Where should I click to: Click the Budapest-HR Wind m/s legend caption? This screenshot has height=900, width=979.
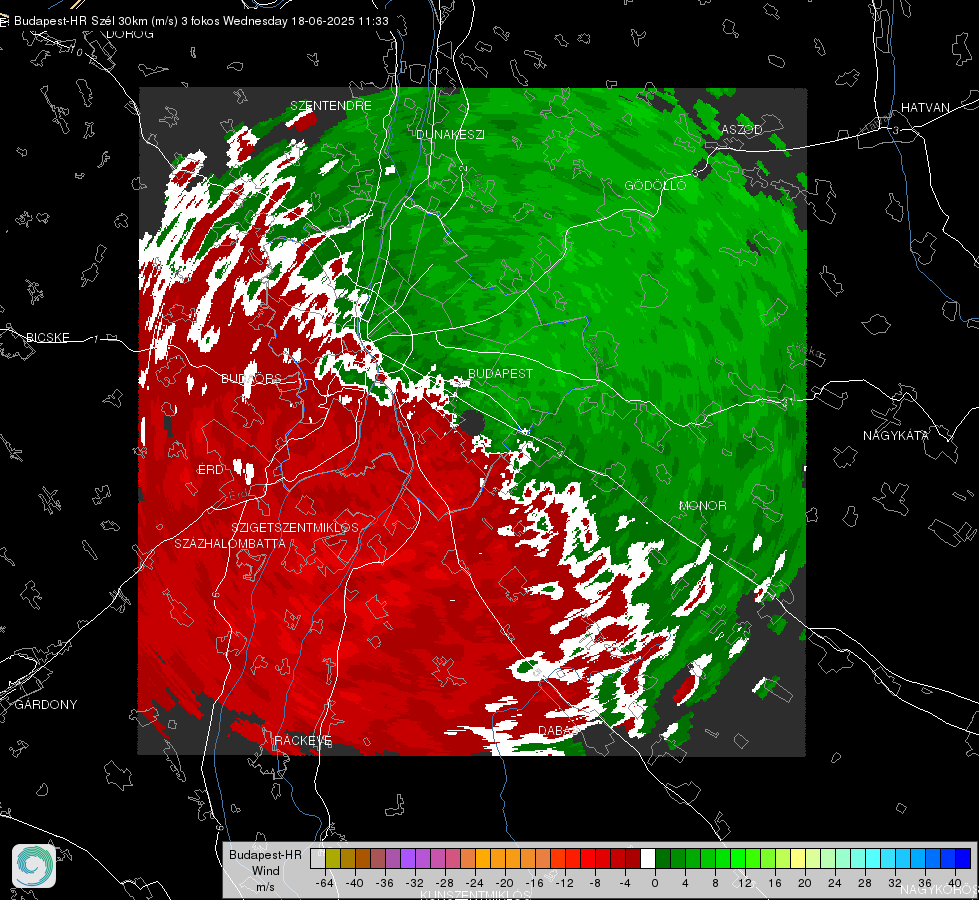click(x=265, y=870)
